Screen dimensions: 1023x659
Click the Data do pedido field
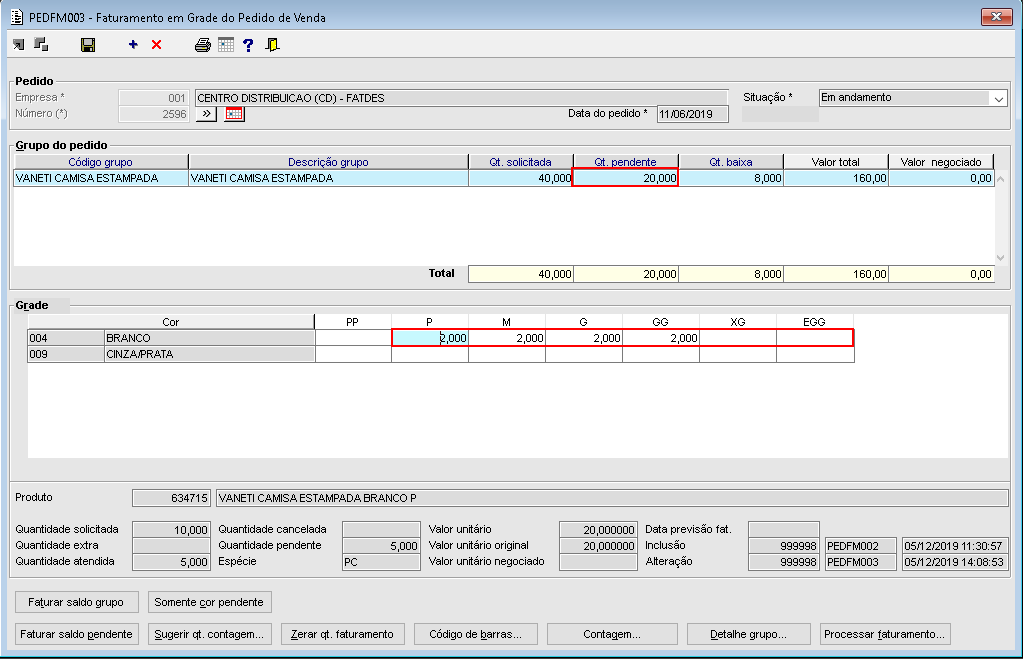(x=692, y=114)
